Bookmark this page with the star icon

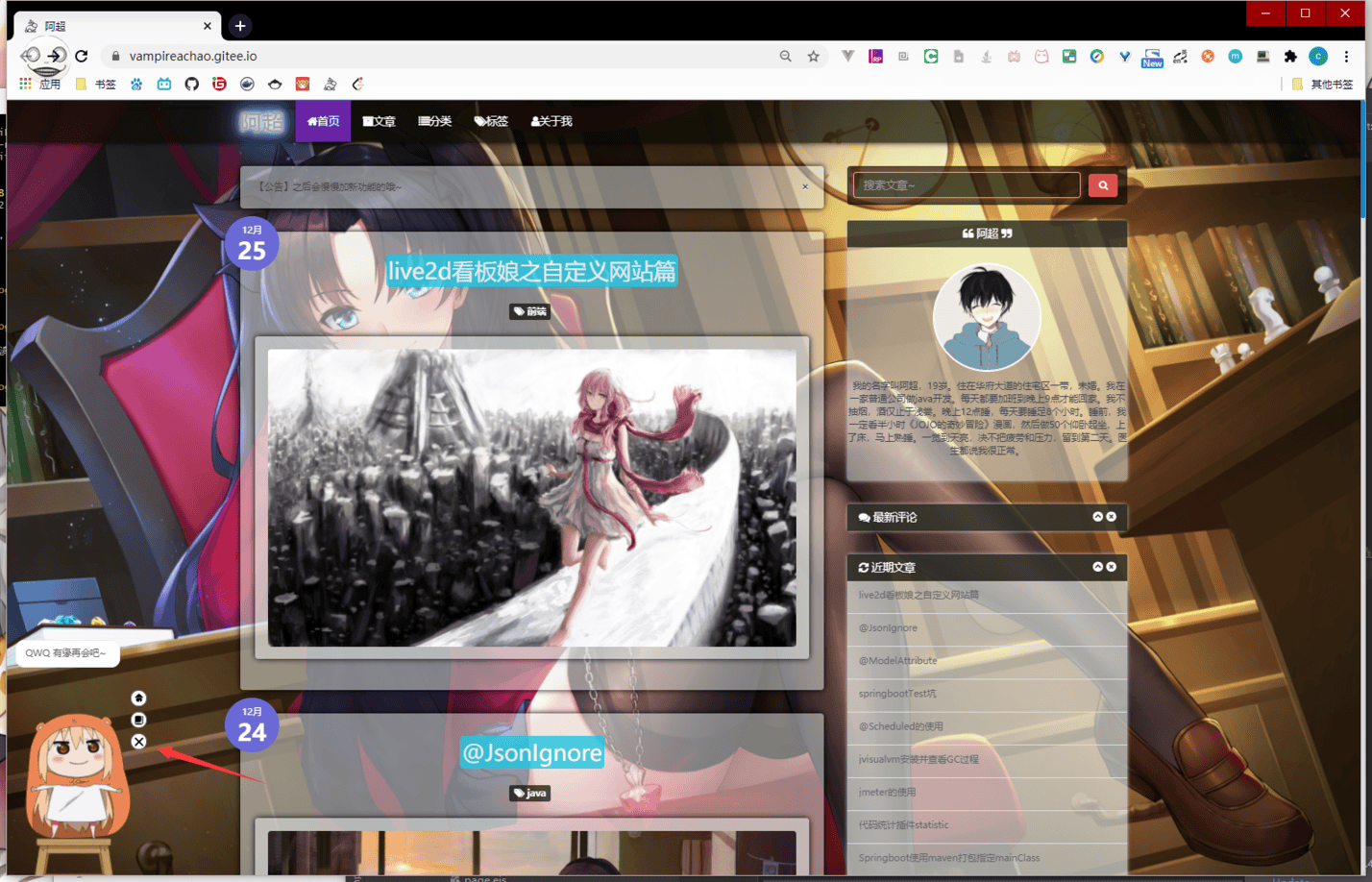click(x=814, y=57)
